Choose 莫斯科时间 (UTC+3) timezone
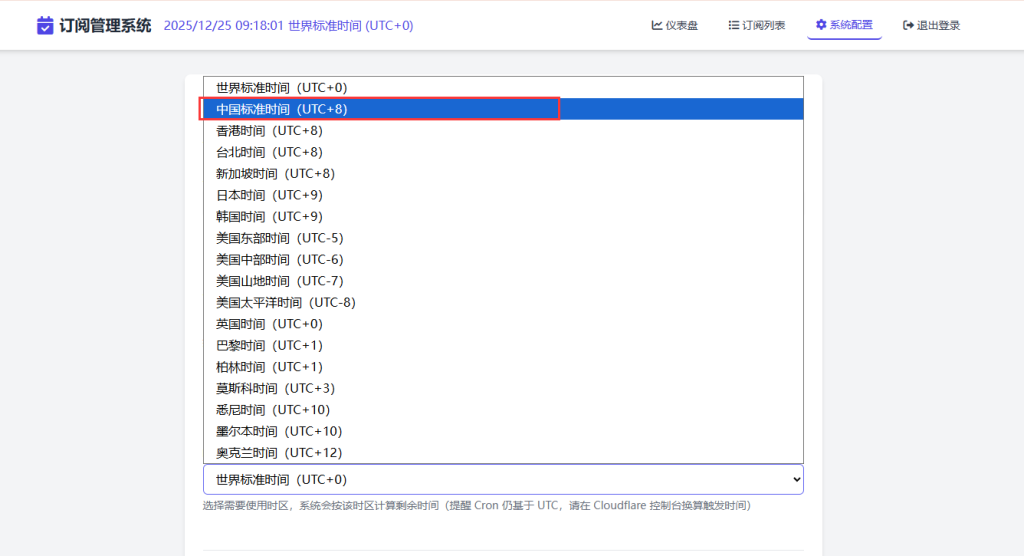The height and width of the screenshot is (556, 1024). tap(275, 388)
